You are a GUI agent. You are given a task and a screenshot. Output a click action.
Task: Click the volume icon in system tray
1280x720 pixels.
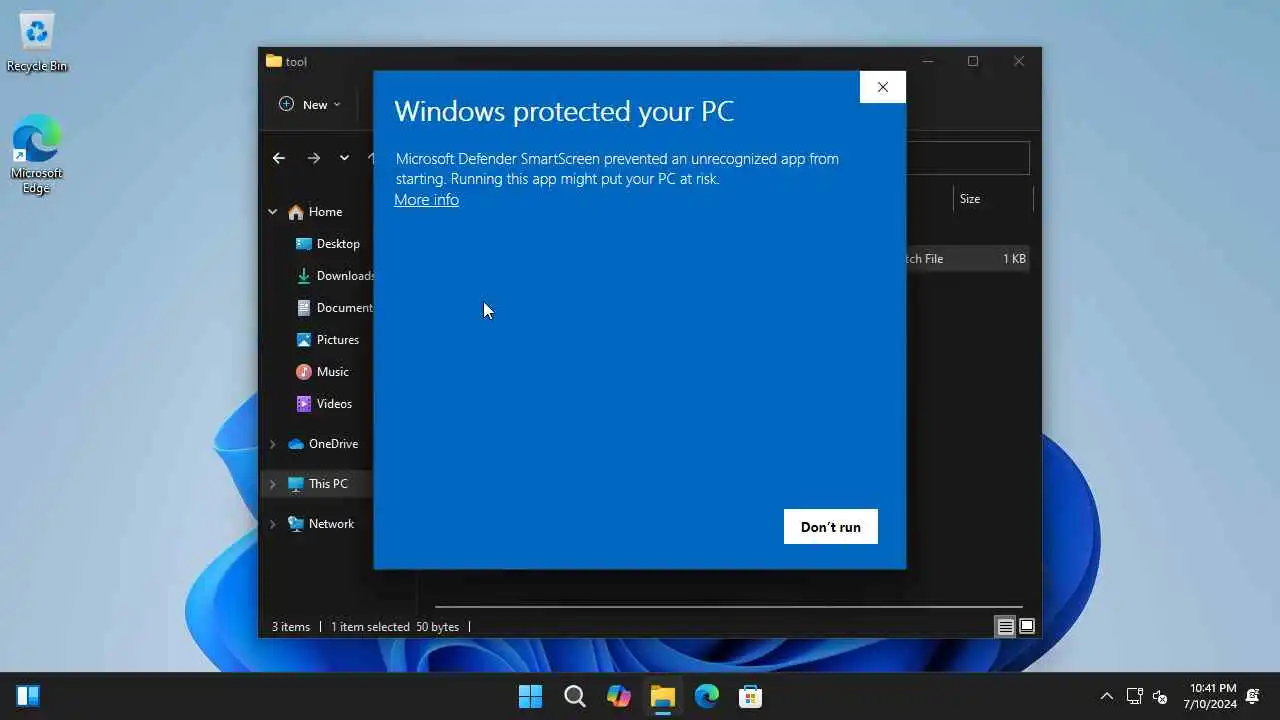coord(1160,696)
